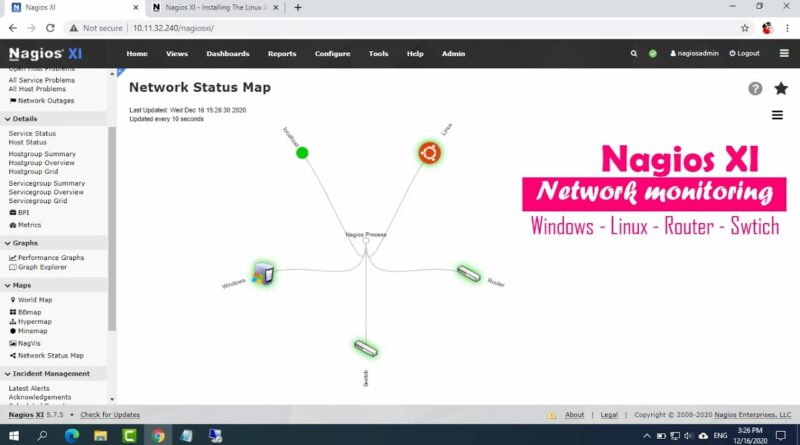Open the help question mark icon

755,89
